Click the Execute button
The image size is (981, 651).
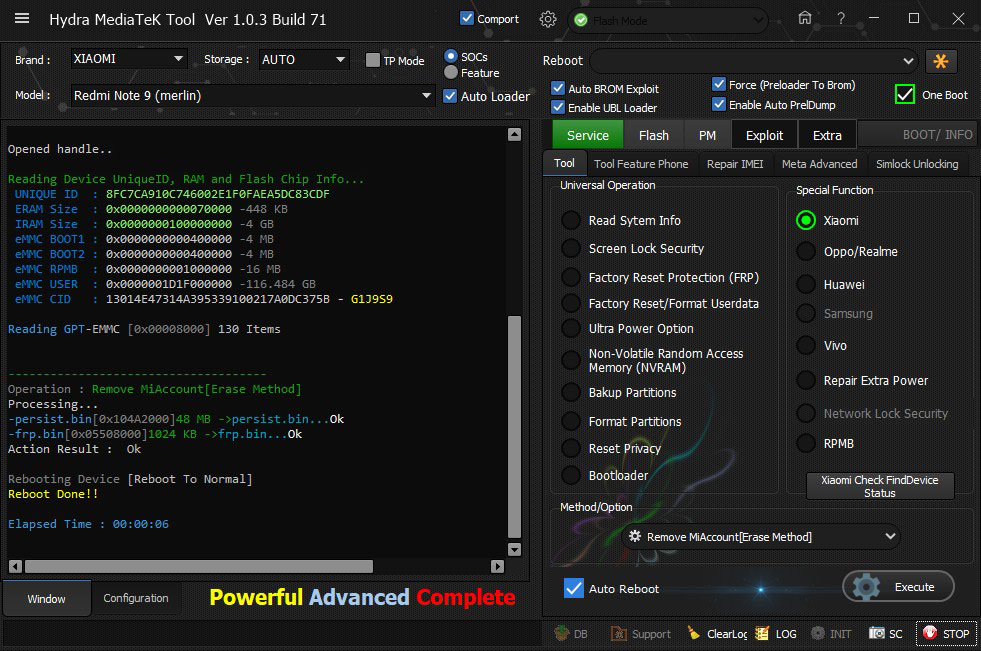[x=898, y=587]
